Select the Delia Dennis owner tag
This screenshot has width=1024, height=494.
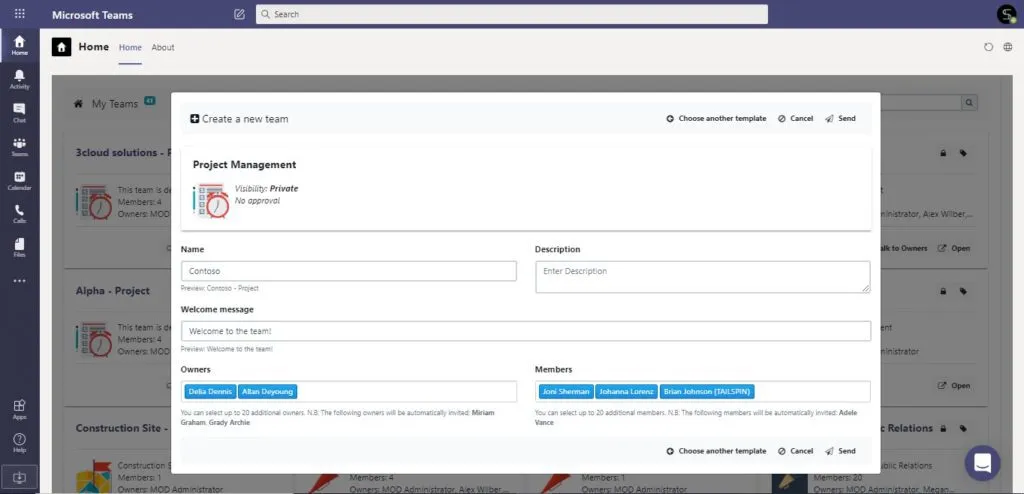click(x=210, y=391)
